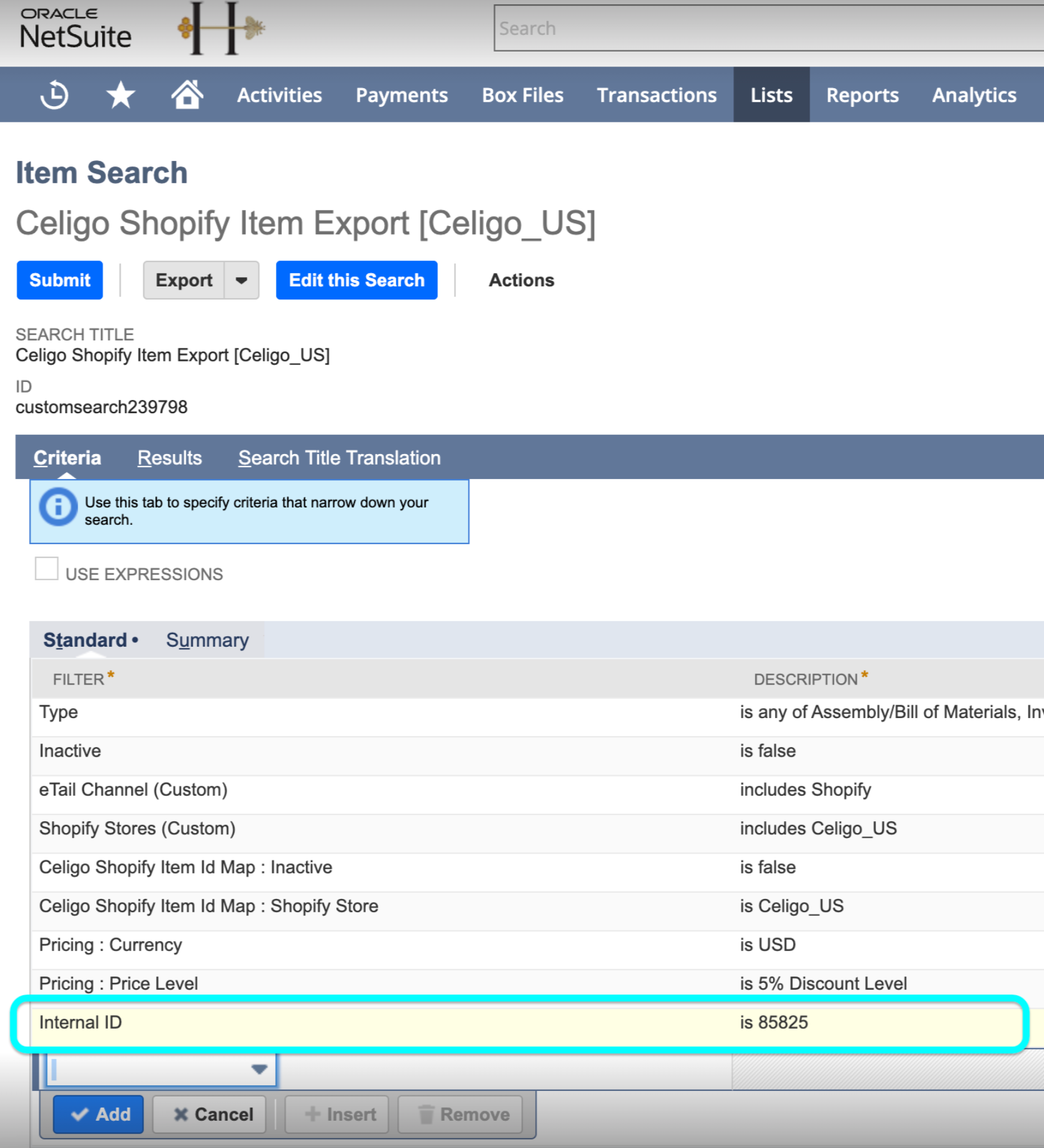This screenshot has width=1044, height=1148.
Task: Open the new filter field dropdown
Action: point(259,1069)
